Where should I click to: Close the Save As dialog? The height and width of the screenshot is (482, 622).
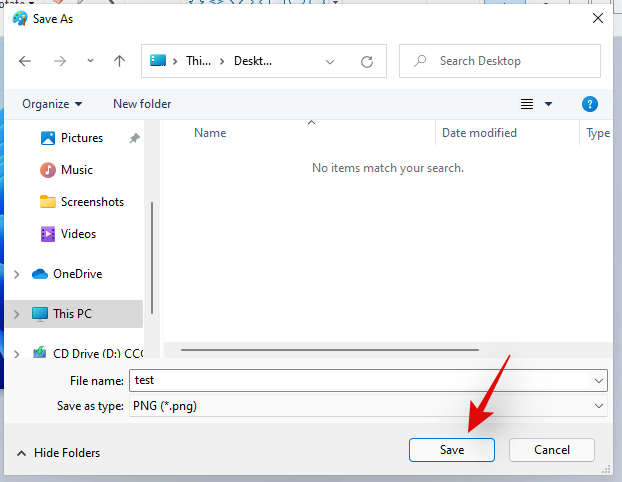point(598,18)
